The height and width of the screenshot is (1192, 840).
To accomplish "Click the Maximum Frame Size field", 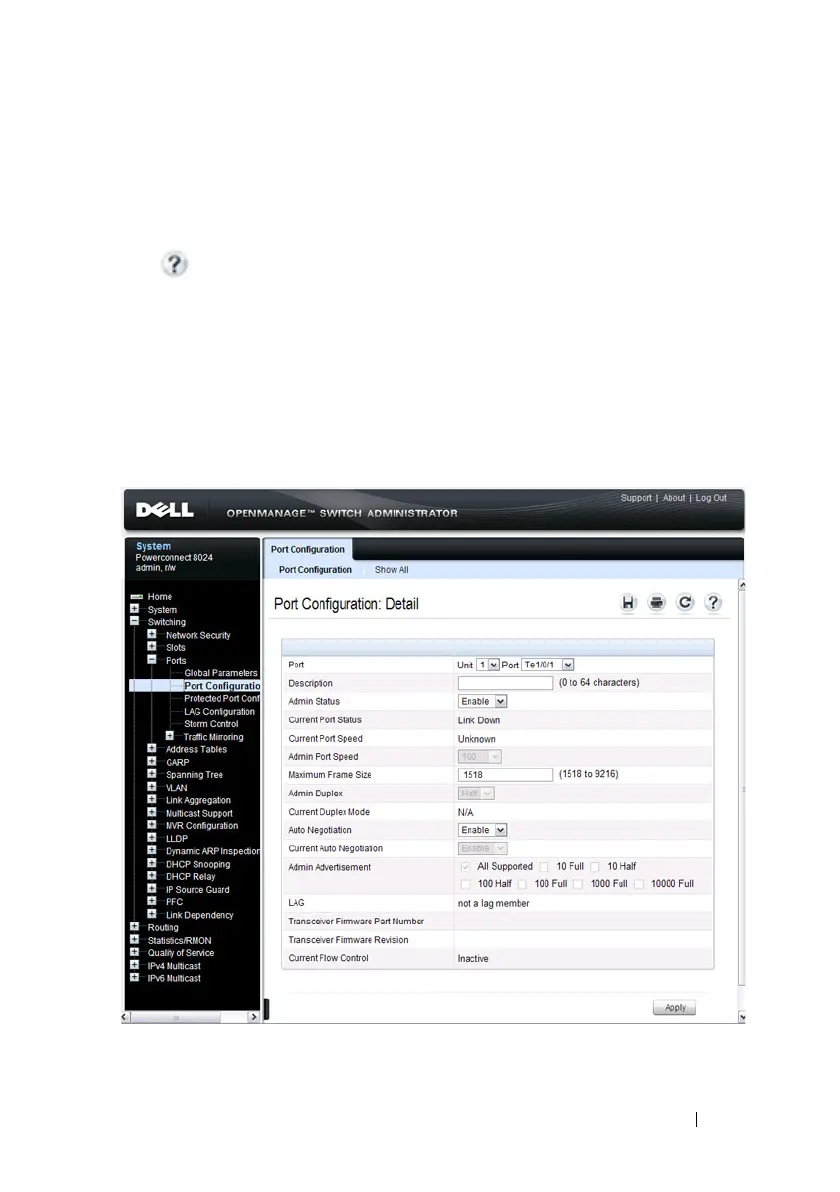I will click(x=505, y=775).
